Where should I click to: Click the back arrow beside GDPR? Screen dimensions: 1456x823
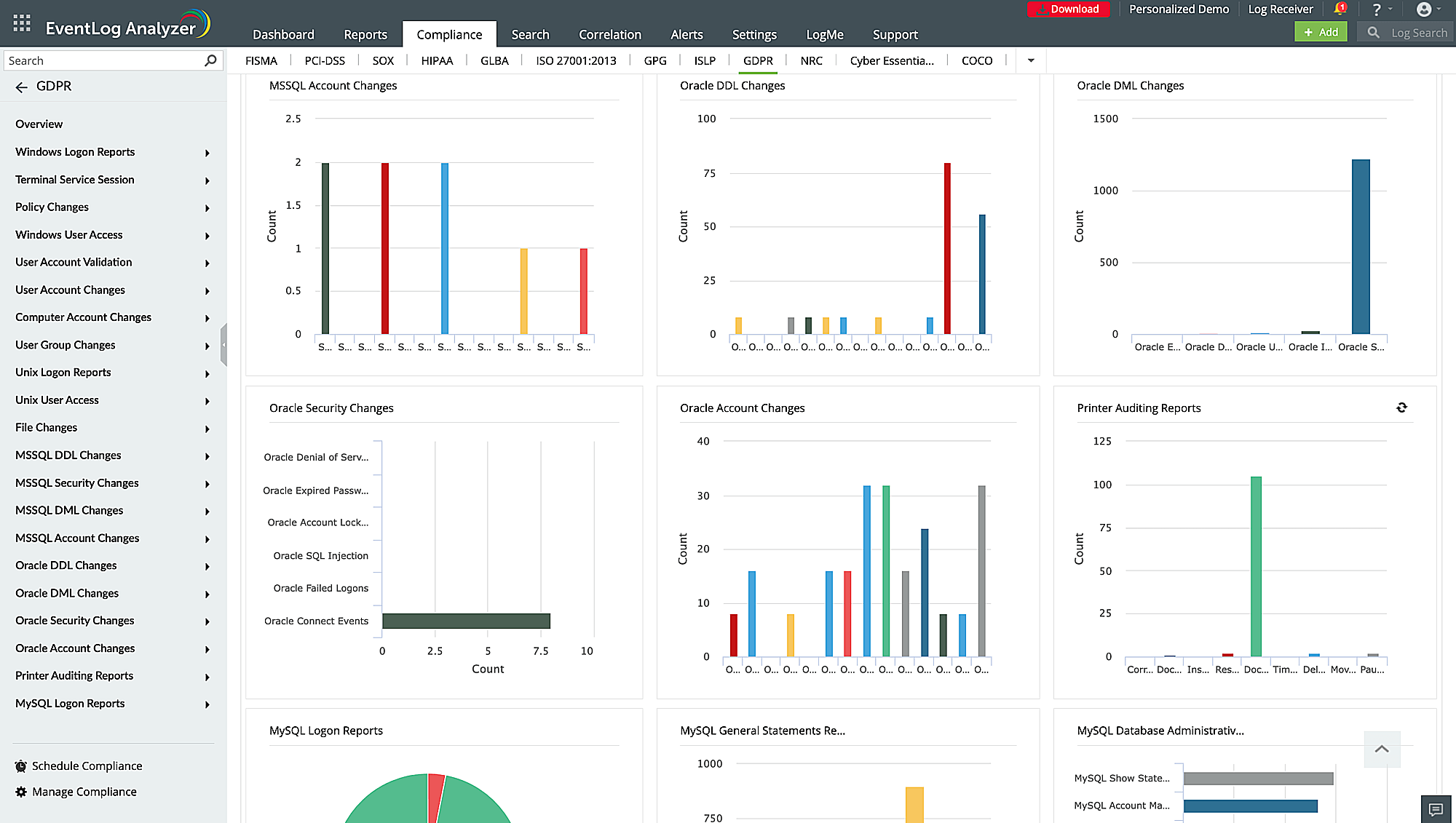21,87
